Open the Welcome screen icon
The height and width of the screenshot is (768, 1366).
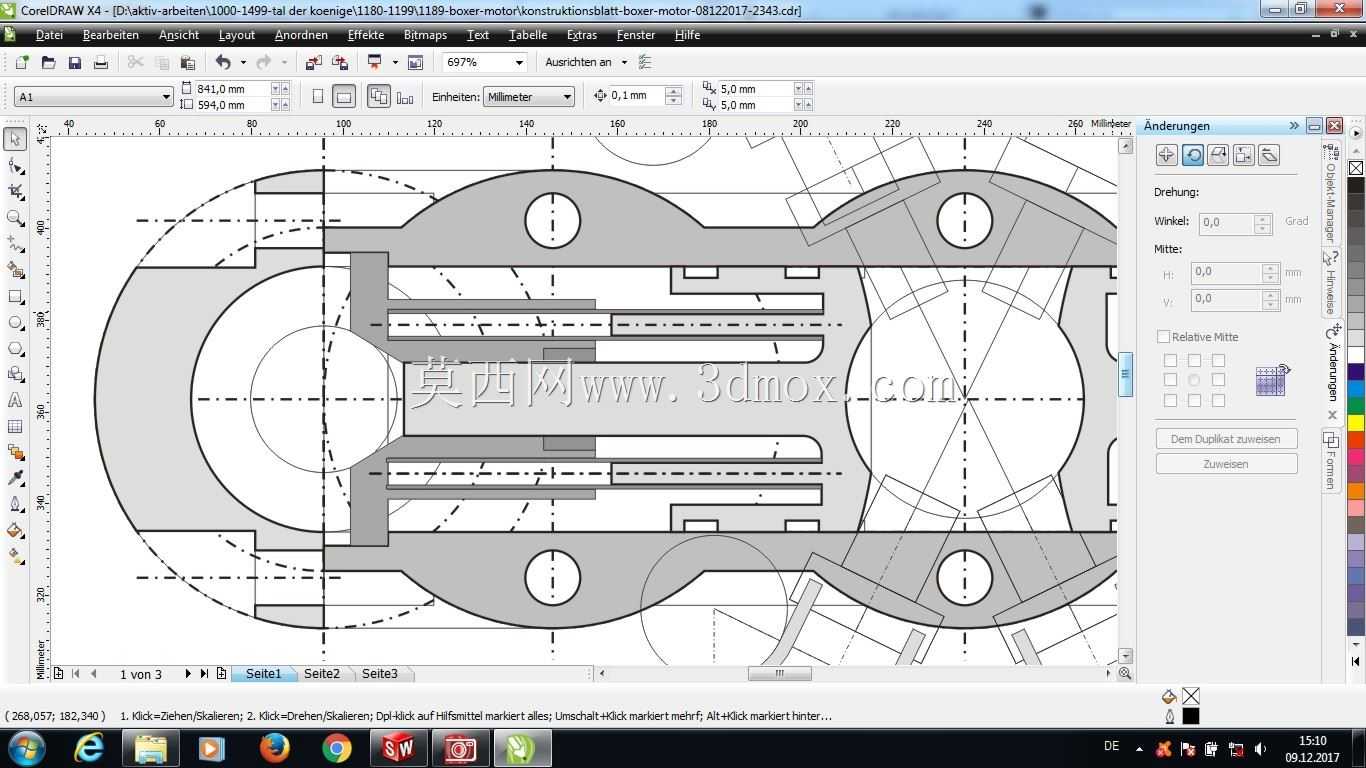pos(415,62)
